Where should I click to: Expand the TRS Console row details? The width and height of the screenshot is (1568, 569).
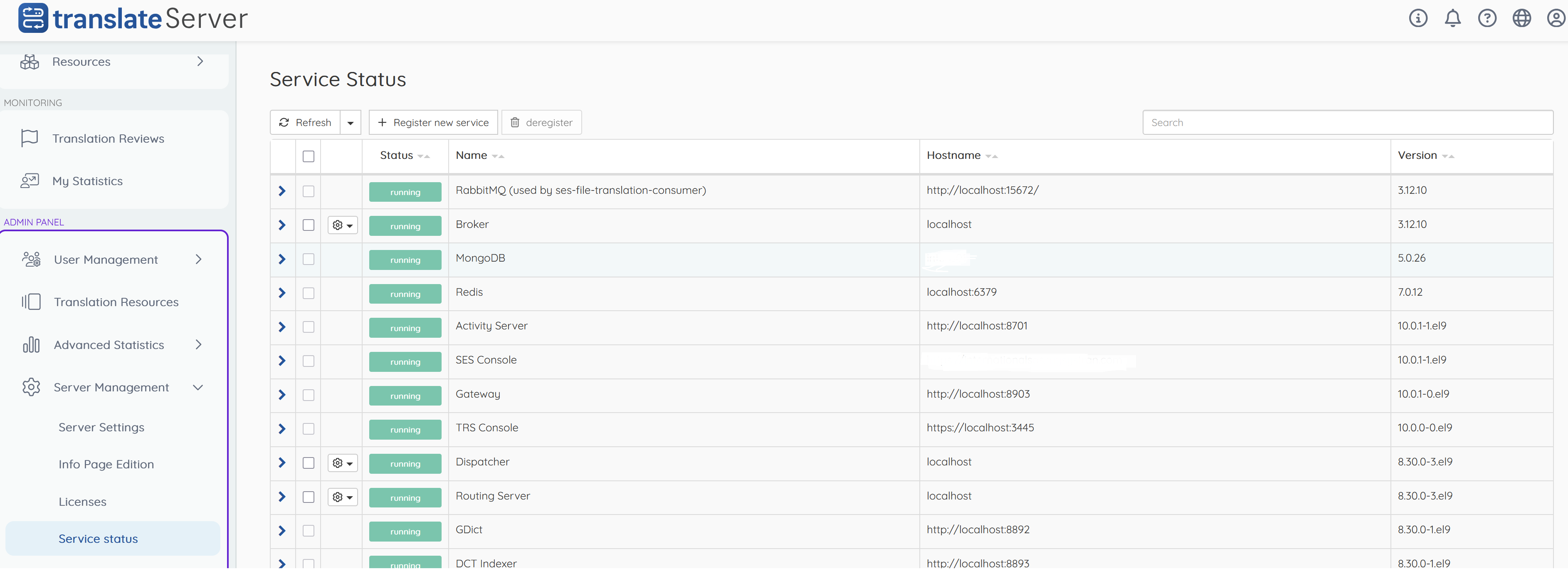(x=282, y=429)
